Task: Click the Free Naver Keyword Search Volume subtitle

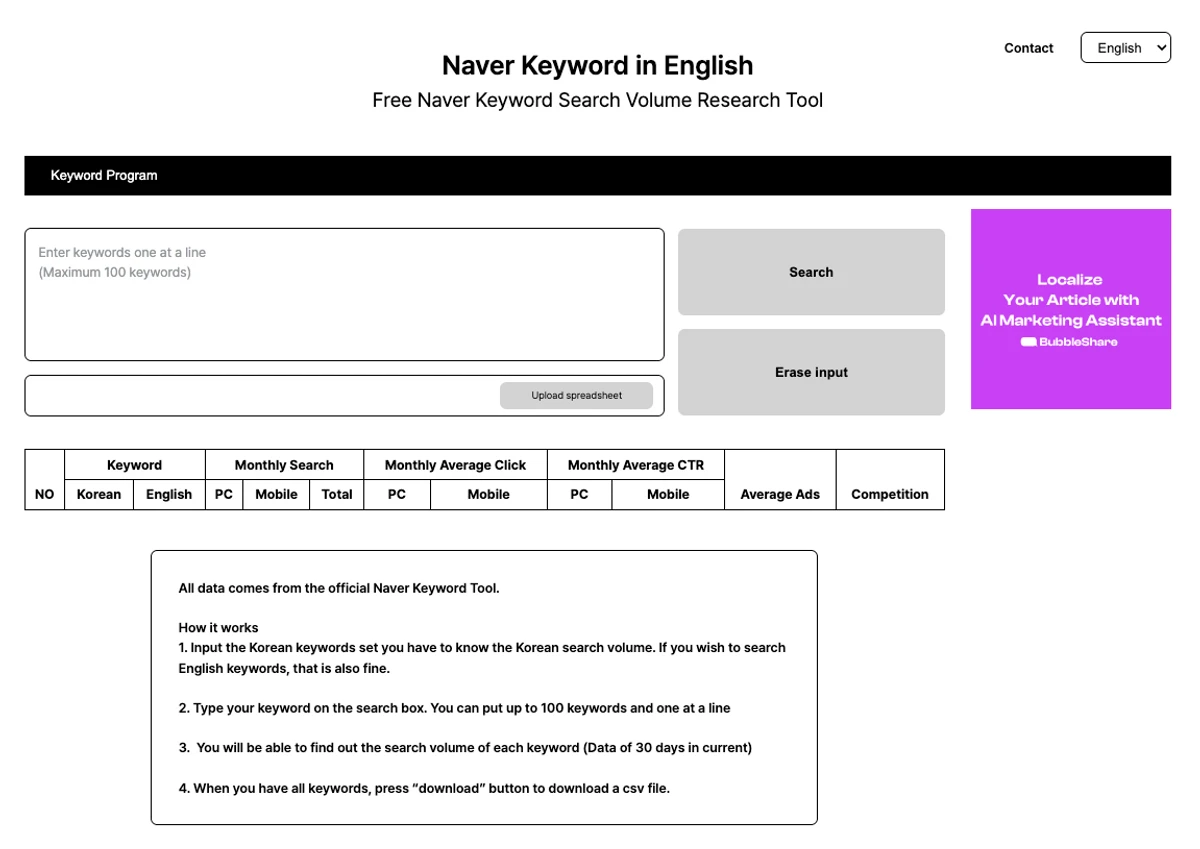Action: coord(597,100)
